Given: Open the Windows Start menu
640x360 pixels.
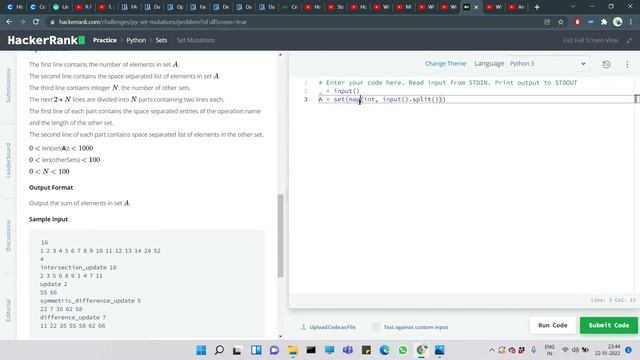Looking at the screenshot, I should click(201, 350).
